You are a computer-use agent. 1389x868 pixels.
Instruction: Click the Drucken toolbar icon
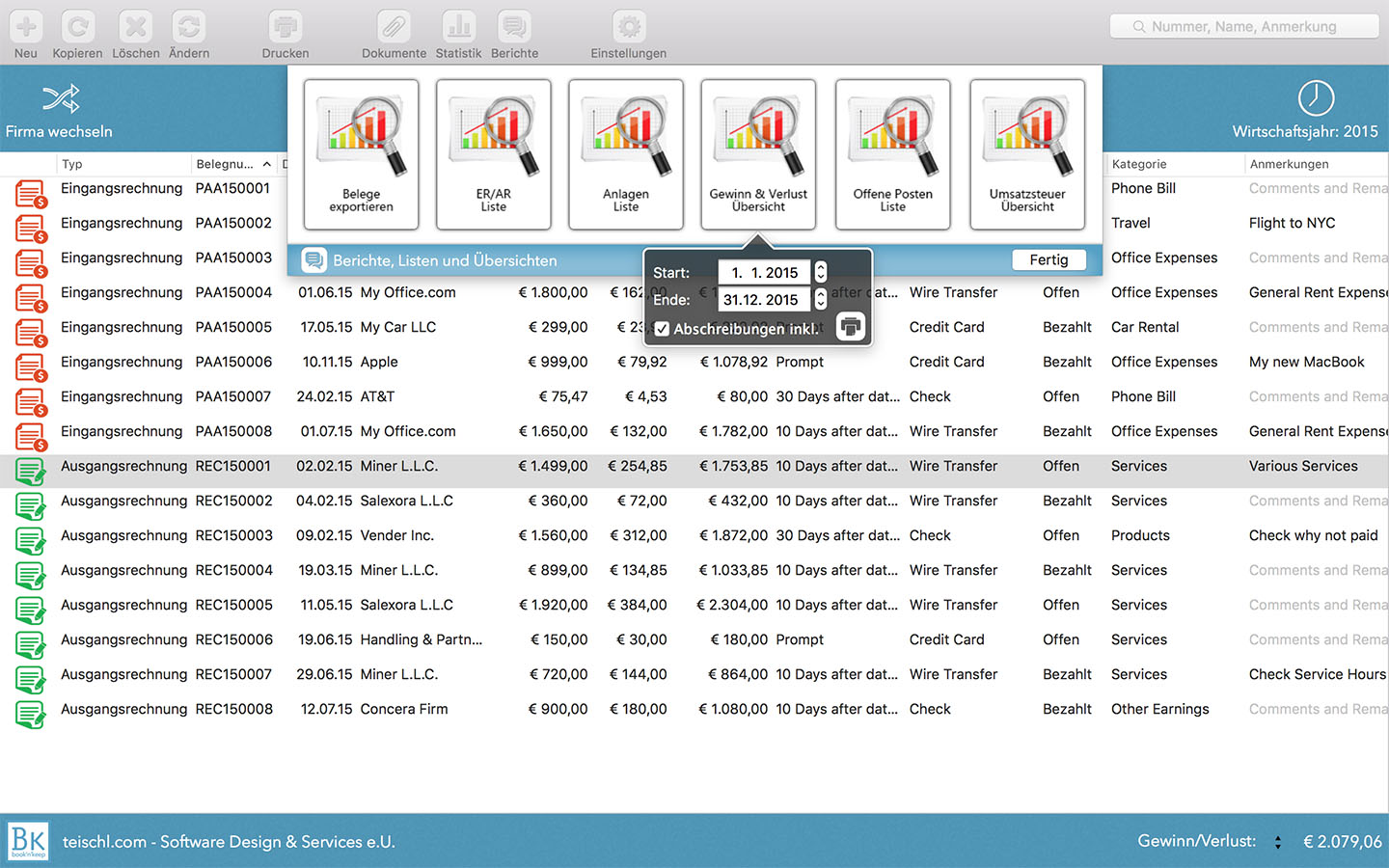286,26
